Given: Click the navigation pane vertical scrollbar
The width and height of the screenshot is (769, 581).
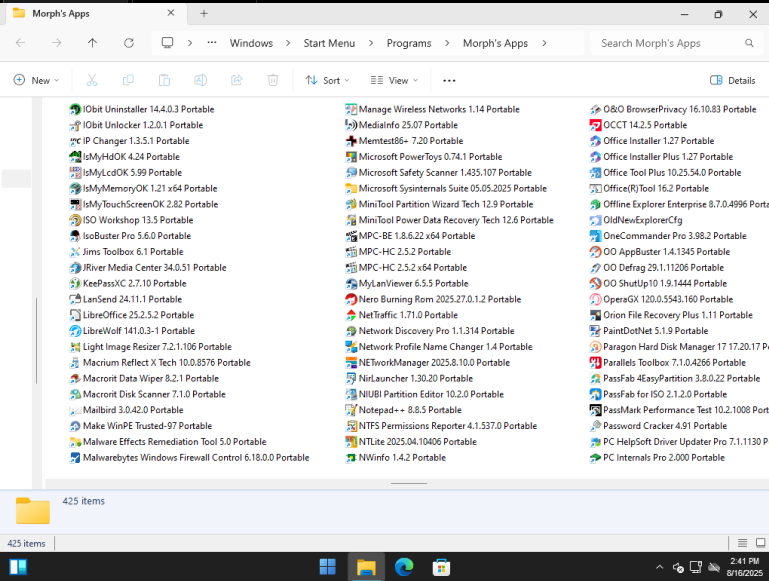Looking at the screenshot, I should [36, 341].
